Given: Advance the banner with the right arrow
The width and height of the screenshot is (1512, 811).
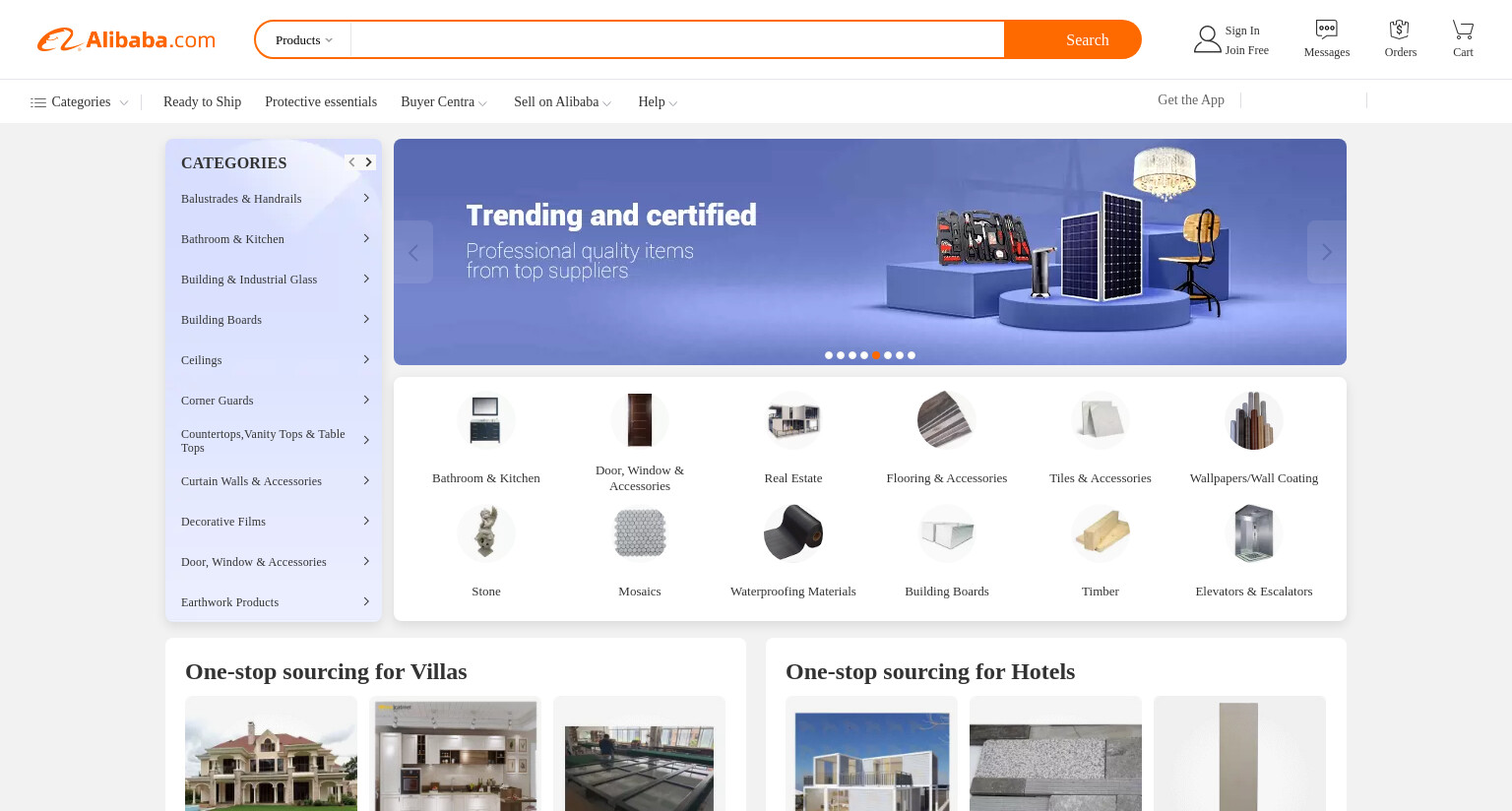Looking at the screenshot, I should (x=1326, y=252).
